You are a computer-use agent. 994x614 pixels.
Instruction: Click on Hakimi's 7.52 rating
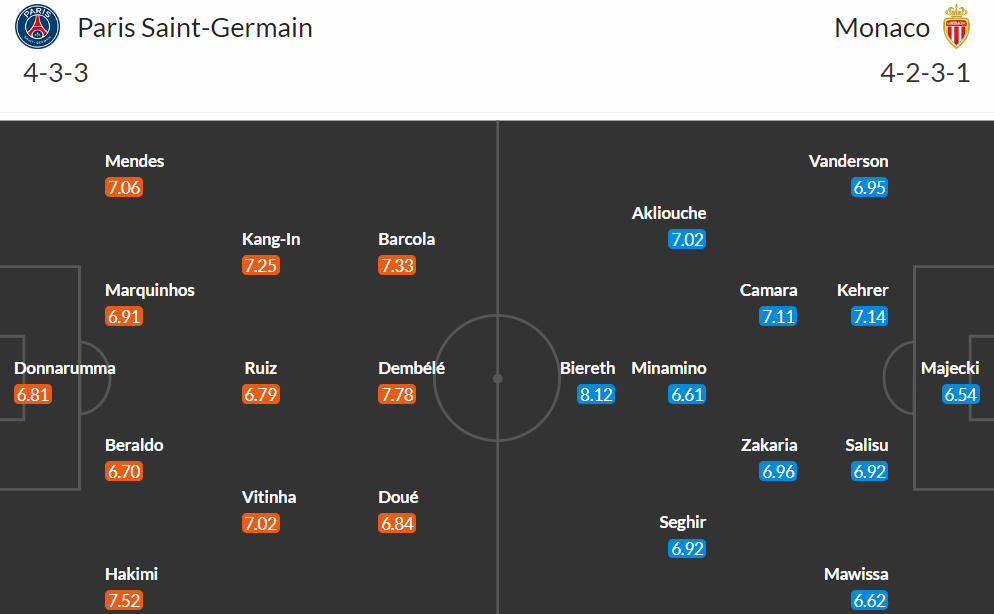click(124, 600)
